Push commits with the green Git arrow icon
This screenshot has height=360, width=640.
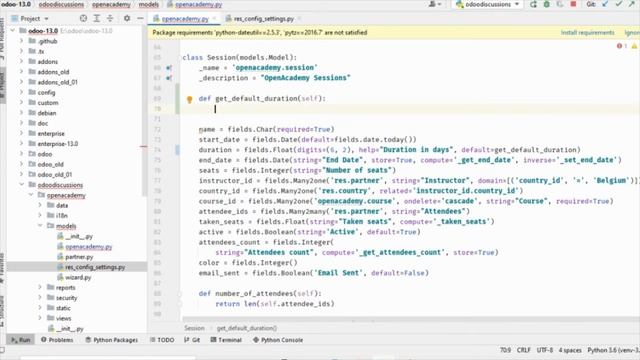[x=632, y=4]
